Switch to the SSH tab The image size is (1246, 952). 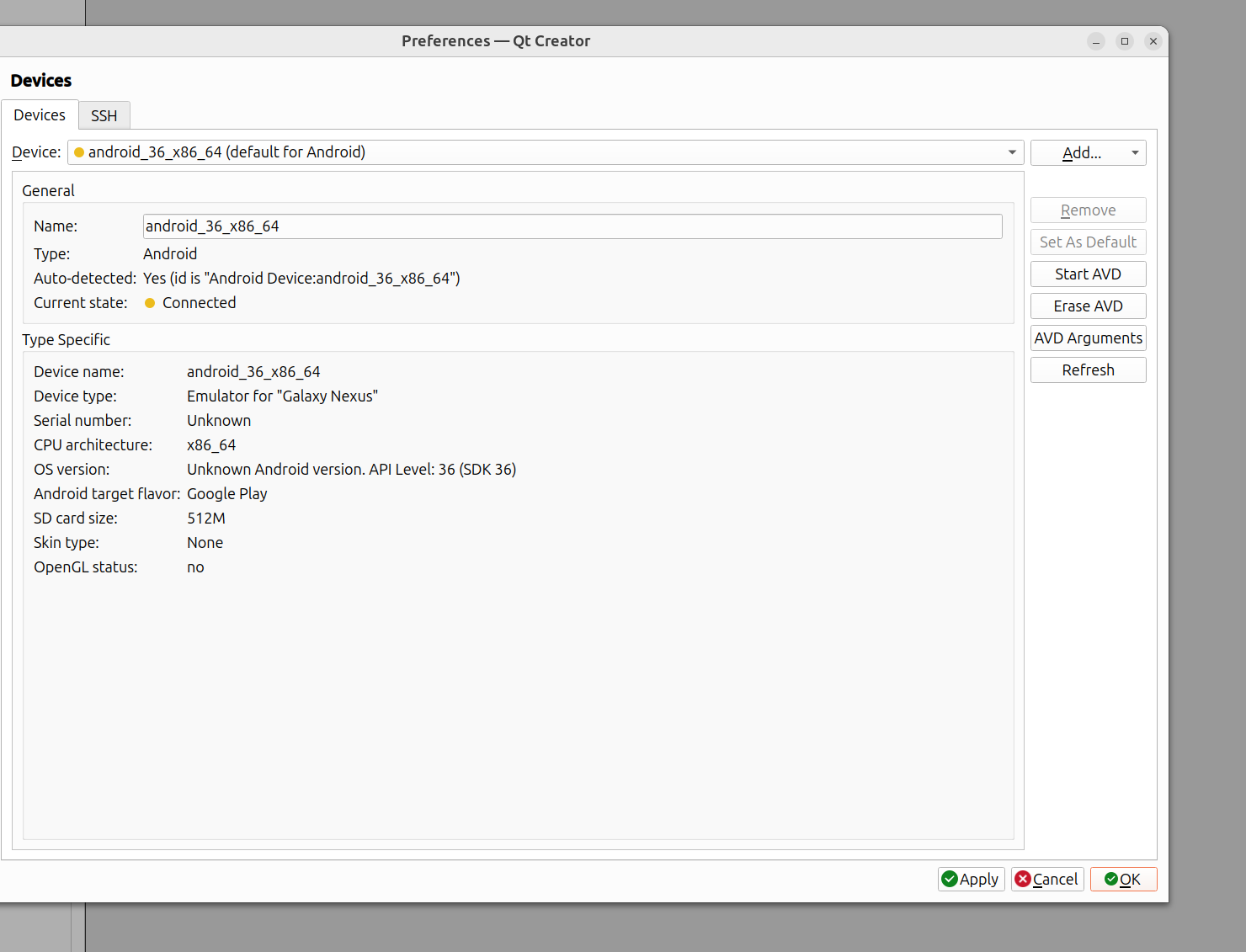click(x=104, y=115)
